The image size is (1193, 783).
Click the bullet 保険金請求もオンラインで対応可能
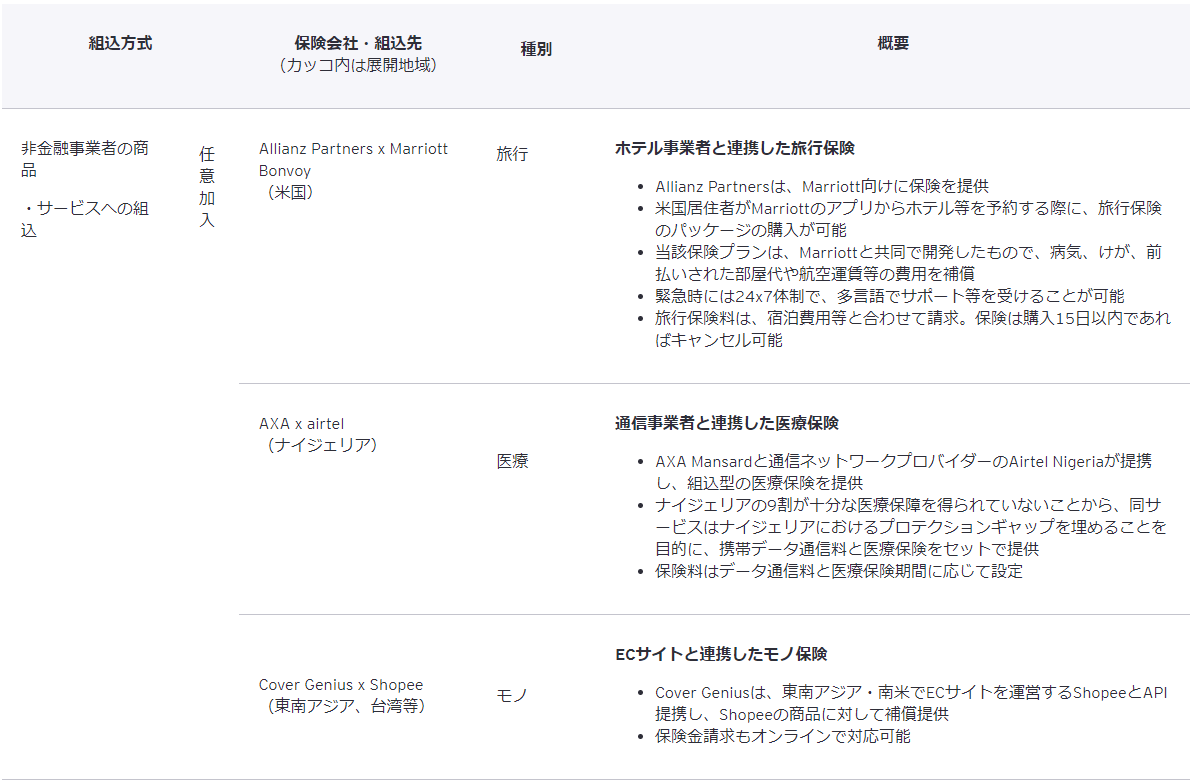coord(782,736)
